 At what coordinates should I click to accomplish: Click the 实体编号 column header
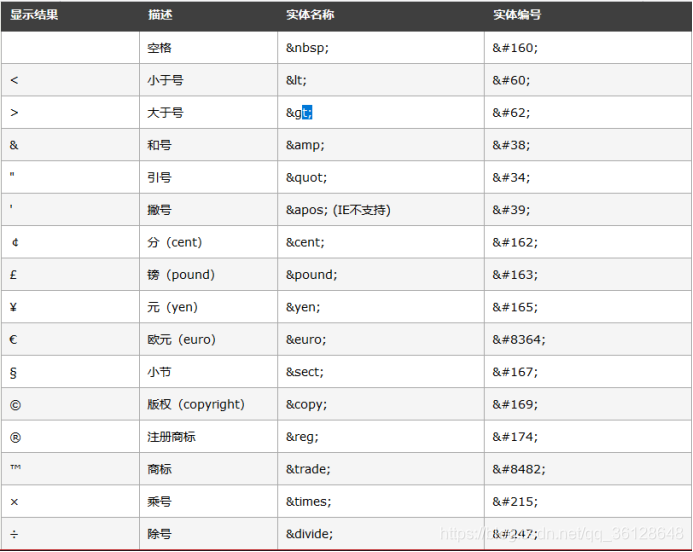[517, 15]
